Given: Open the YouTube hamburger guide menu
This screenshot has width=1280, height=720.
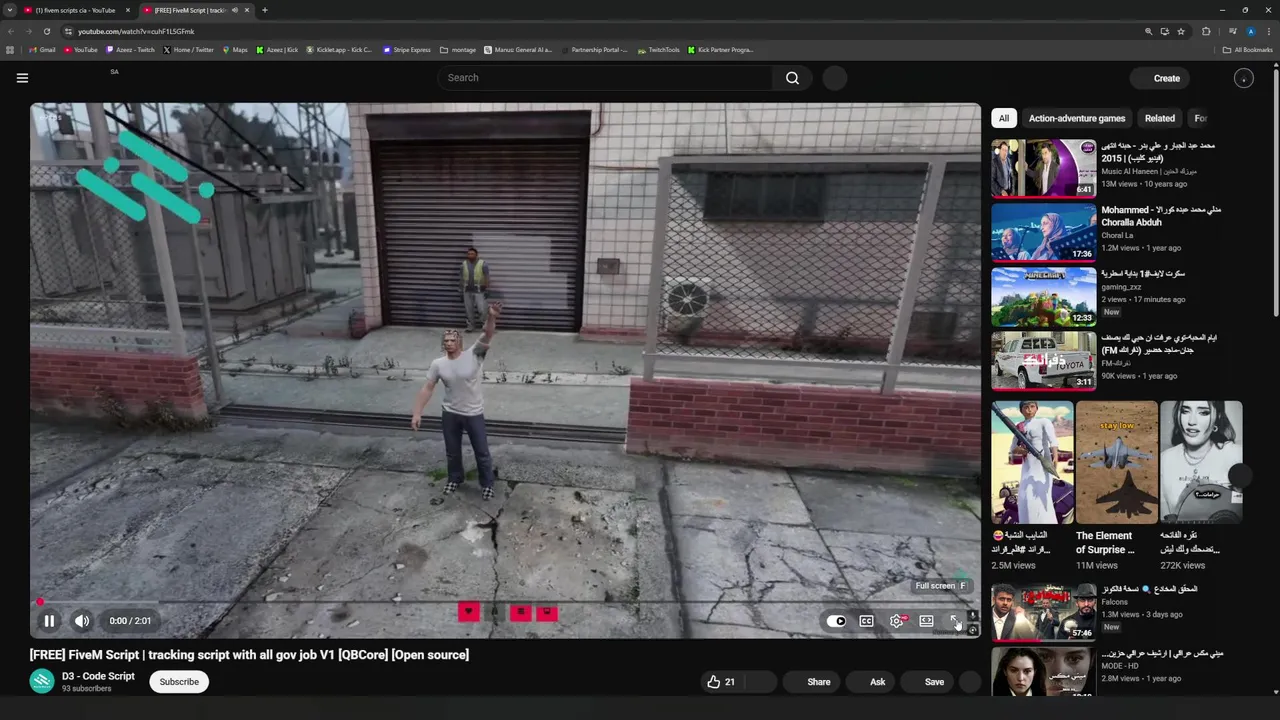Looking at the screenshot, I should [22, 78].
